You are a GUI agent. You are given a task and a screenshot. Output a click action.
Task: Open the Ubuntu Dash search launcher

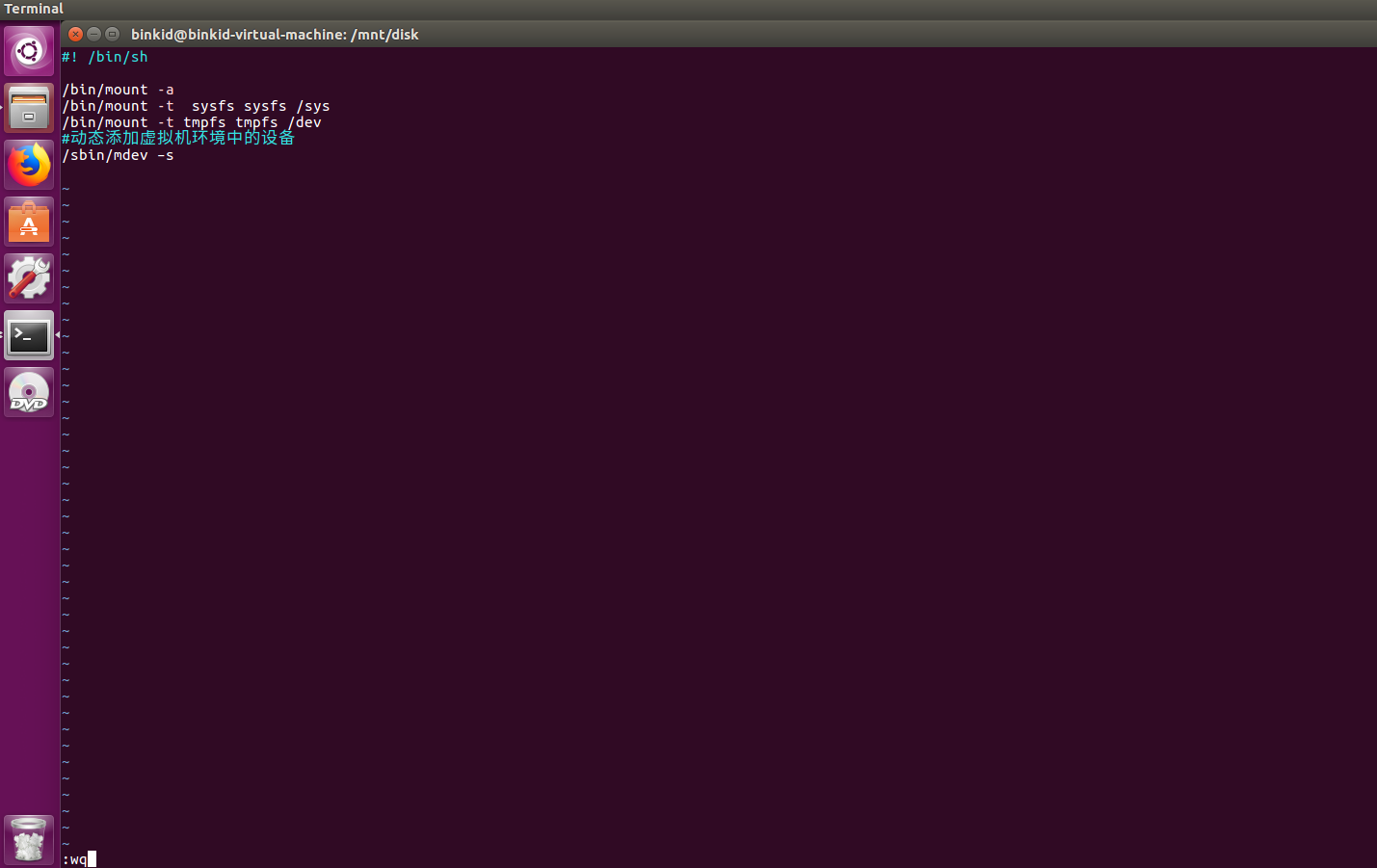coord(29,51)
